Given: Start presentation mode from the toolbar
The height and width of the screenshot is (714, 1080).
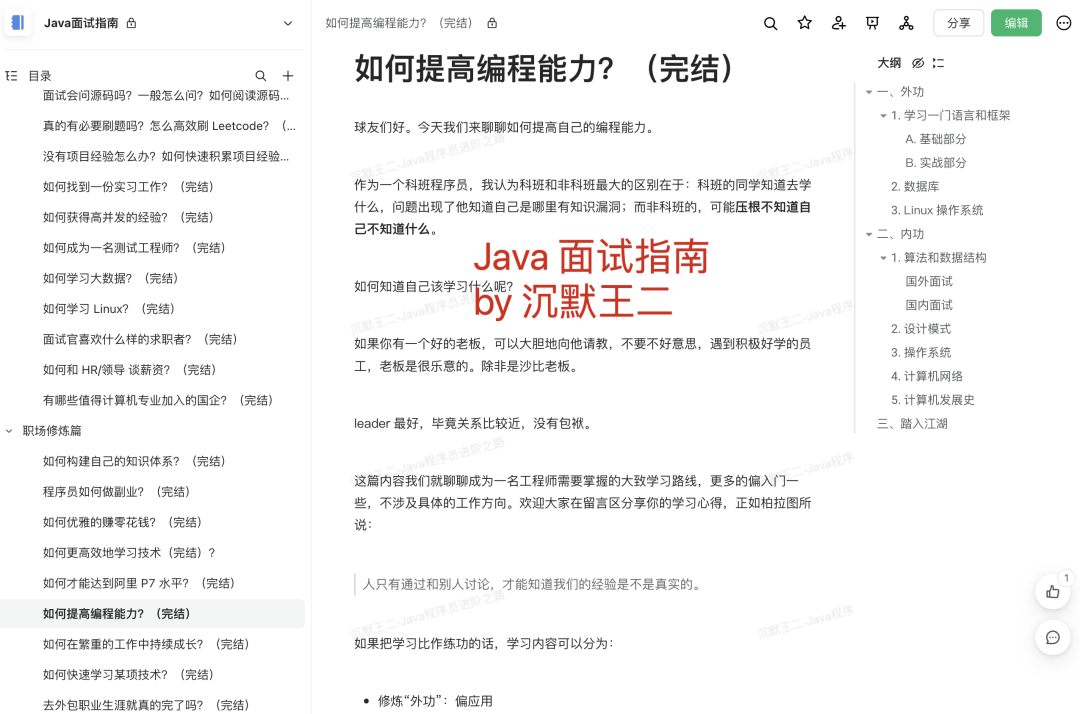Looking at the screenshot, I should click(x=872, y=23).
